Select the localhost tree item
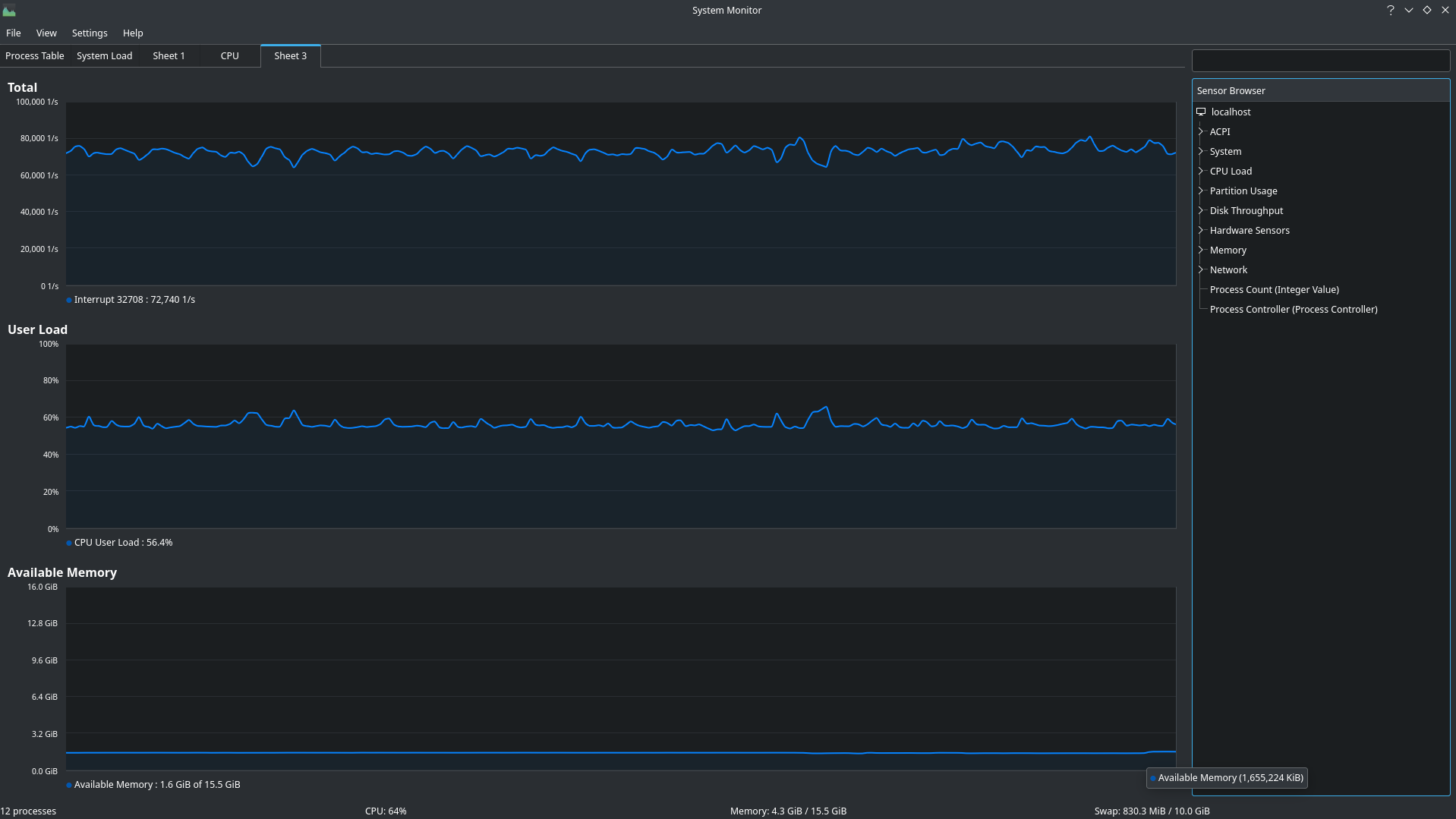 pyautogui.click(x=1231, y=112)
